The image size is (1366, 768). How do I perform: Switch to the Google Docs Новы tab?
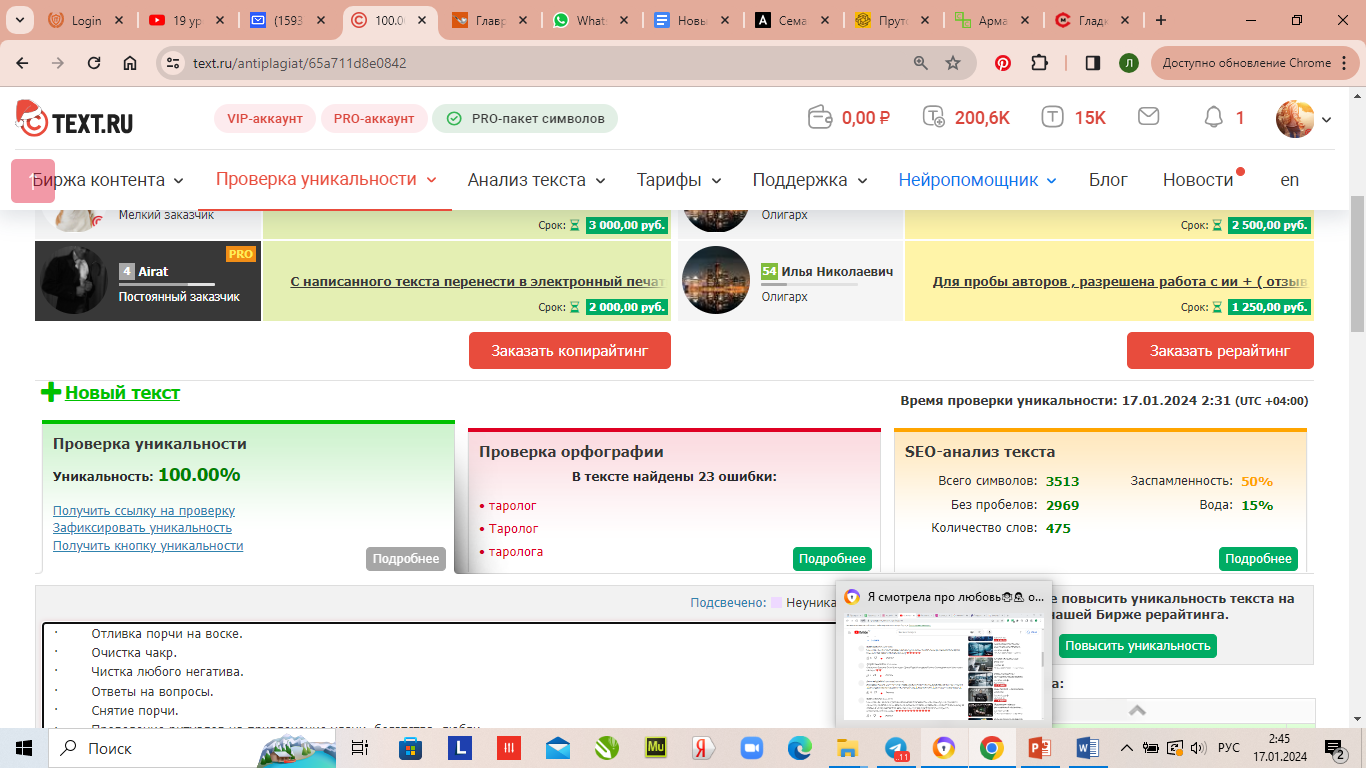[x=691, y=20]
